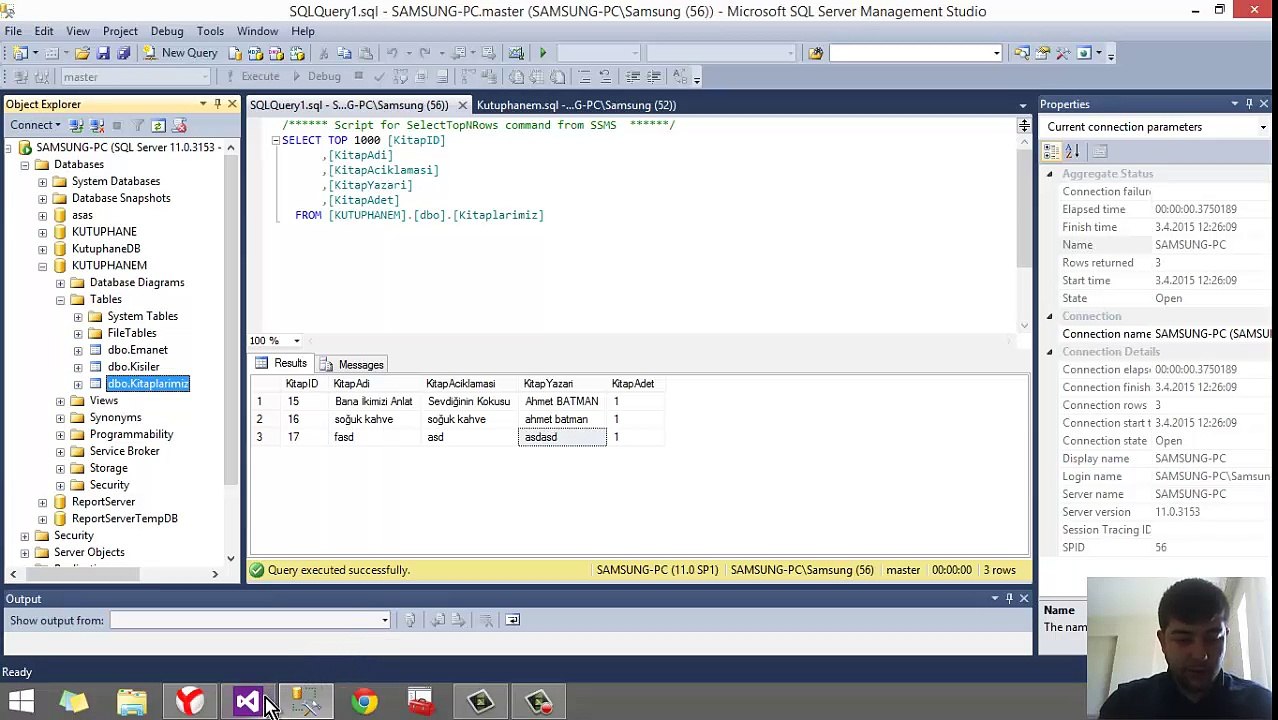
Task: Click the Toolbox wrench icon
Action: click(x=1062, y=53)
